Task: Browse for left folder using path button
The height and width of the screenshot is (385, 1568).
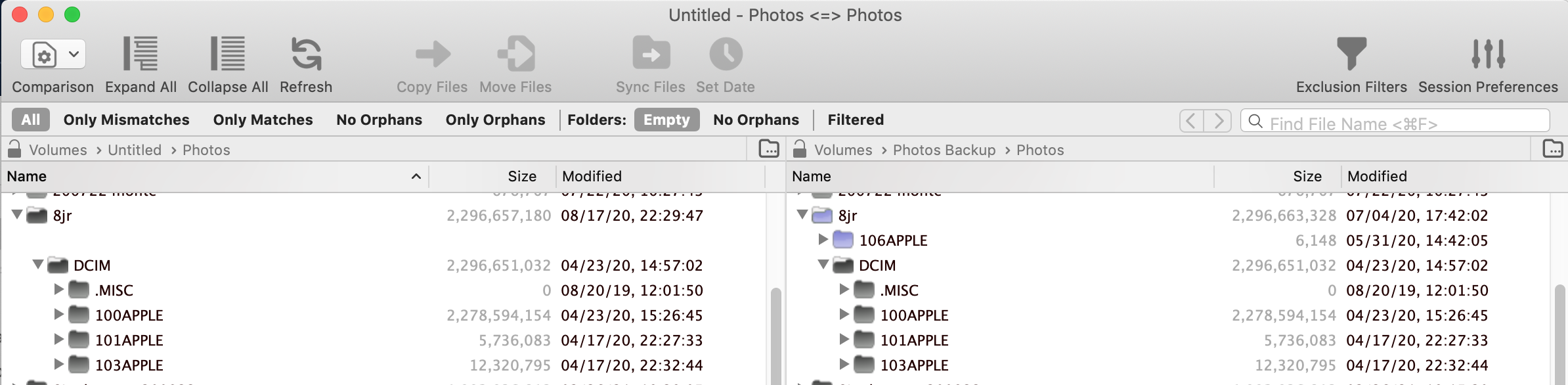Action: (769, 149)
